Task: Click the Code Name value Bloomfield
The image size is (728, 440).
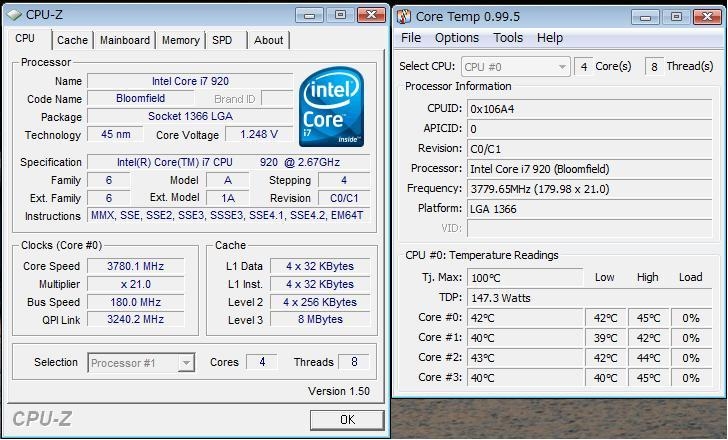Action: (x=141, y=98)
